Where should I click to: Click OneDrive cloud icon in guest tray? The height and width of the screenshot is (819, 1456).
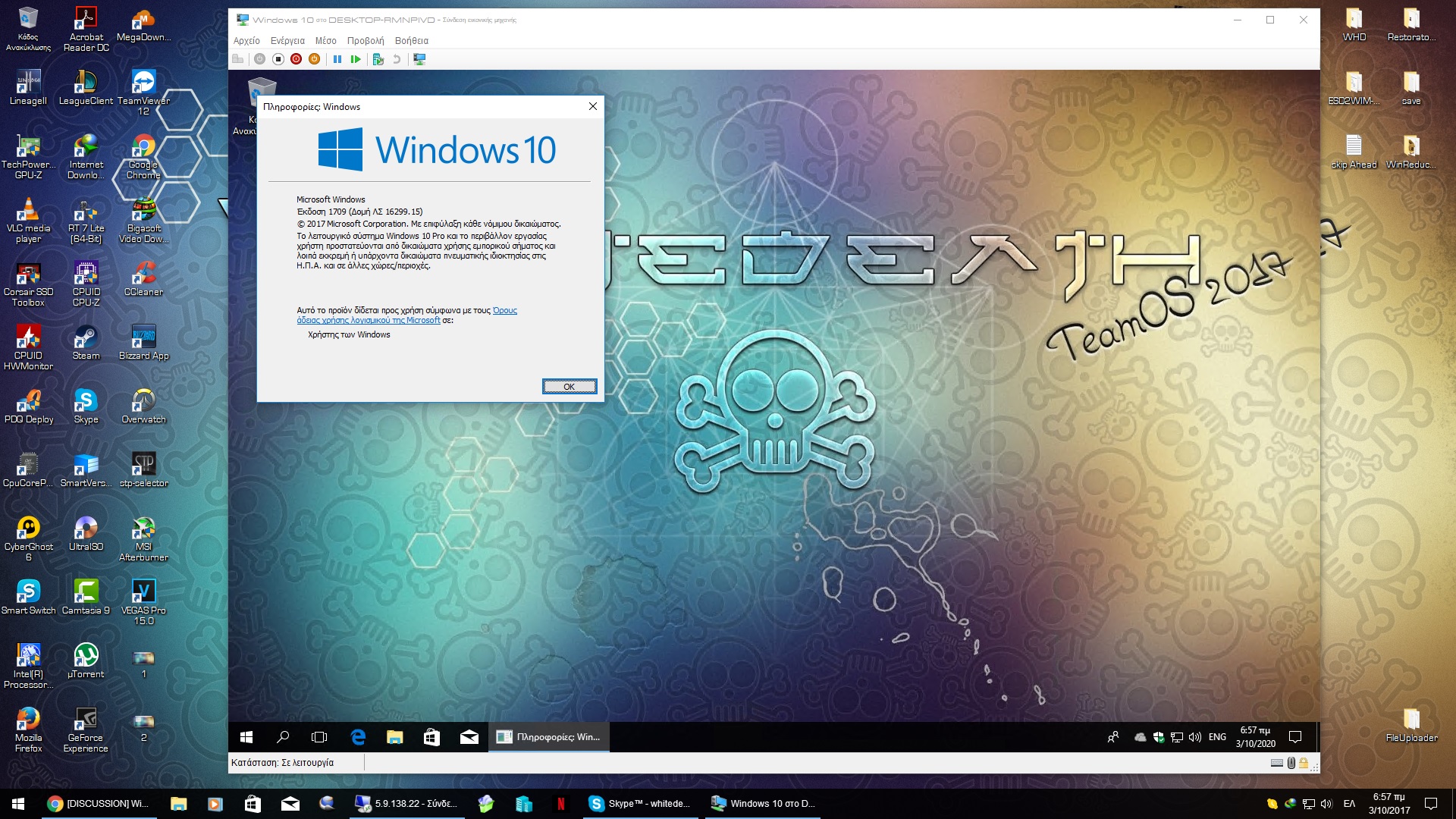click(1140, 737)
